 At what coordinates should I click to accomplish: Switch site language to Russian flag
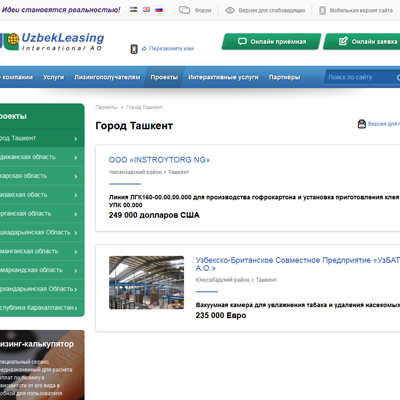click(x=159, y=10)
